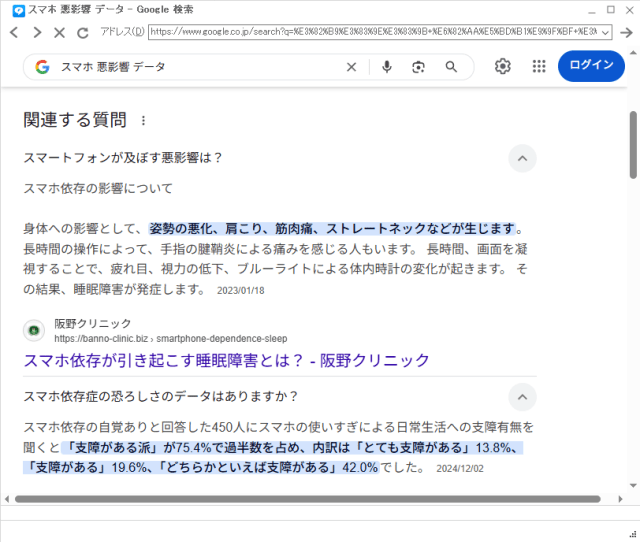Start voice search with the microphone icon
The height and width of the screenshot is (542, 640).
387,67
